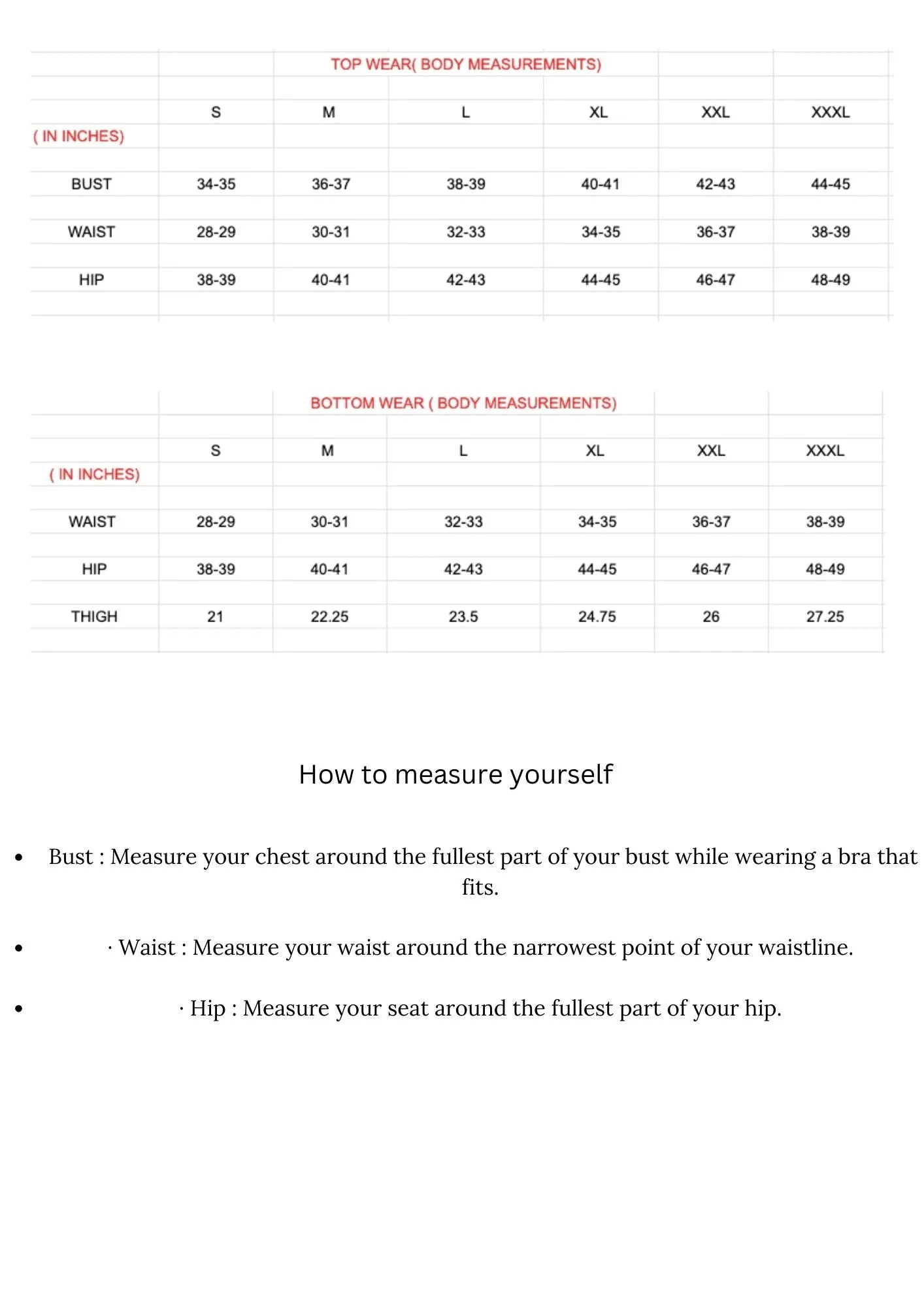
Task: Click the '(IN INCHES)' label in top wear table
Action: [x=79, y=136]
